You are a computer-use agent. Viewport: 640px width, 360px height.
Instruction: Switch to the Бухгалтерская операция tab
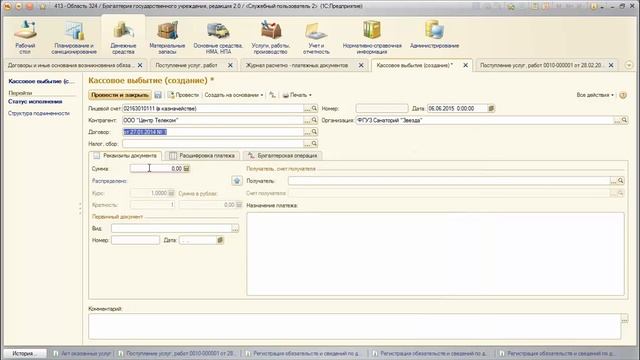[x=282, y=156]
